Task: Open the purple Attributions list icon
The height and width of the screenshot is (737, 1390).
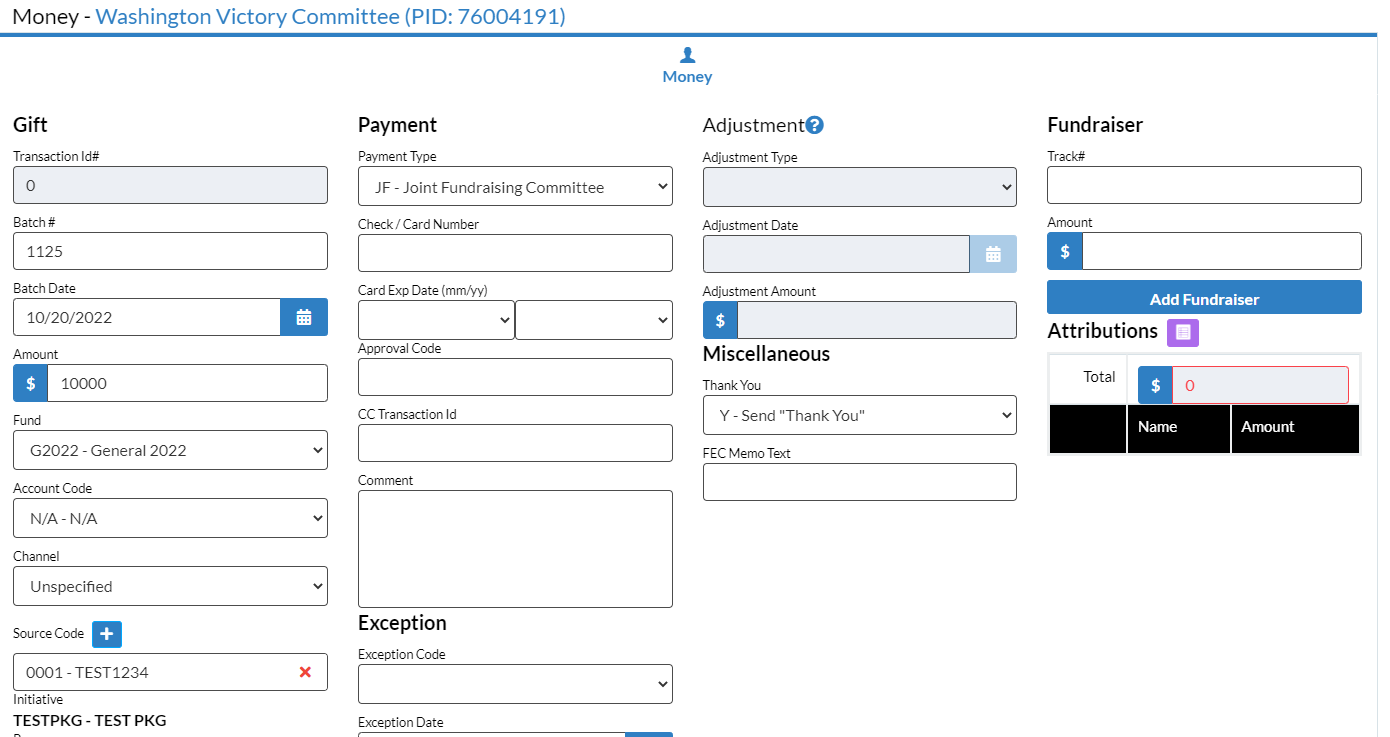Action: tap(1183, 333)
